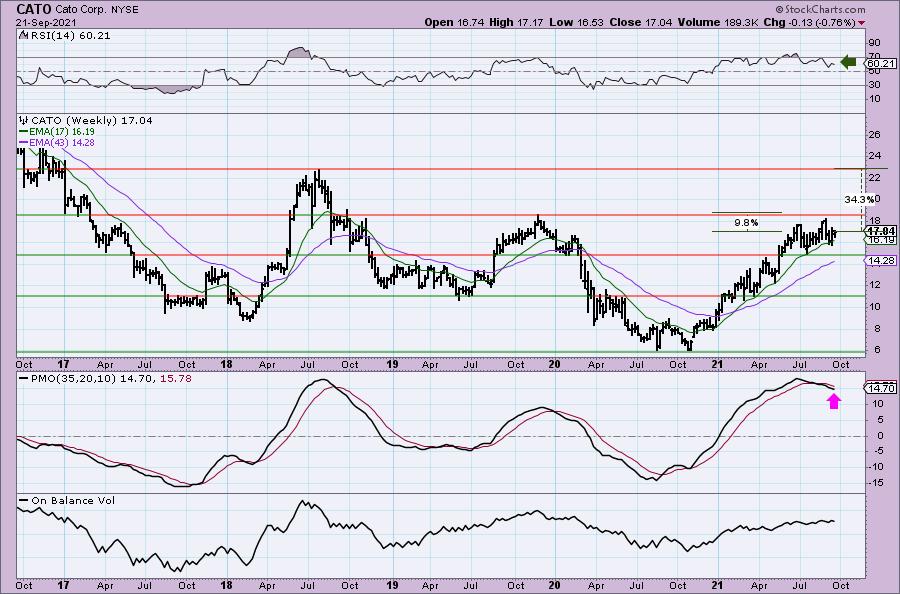Click the CATO ticker symbol in the title
Image resolution: width=900 pixels, height=594 pixels.
(33, 9)
